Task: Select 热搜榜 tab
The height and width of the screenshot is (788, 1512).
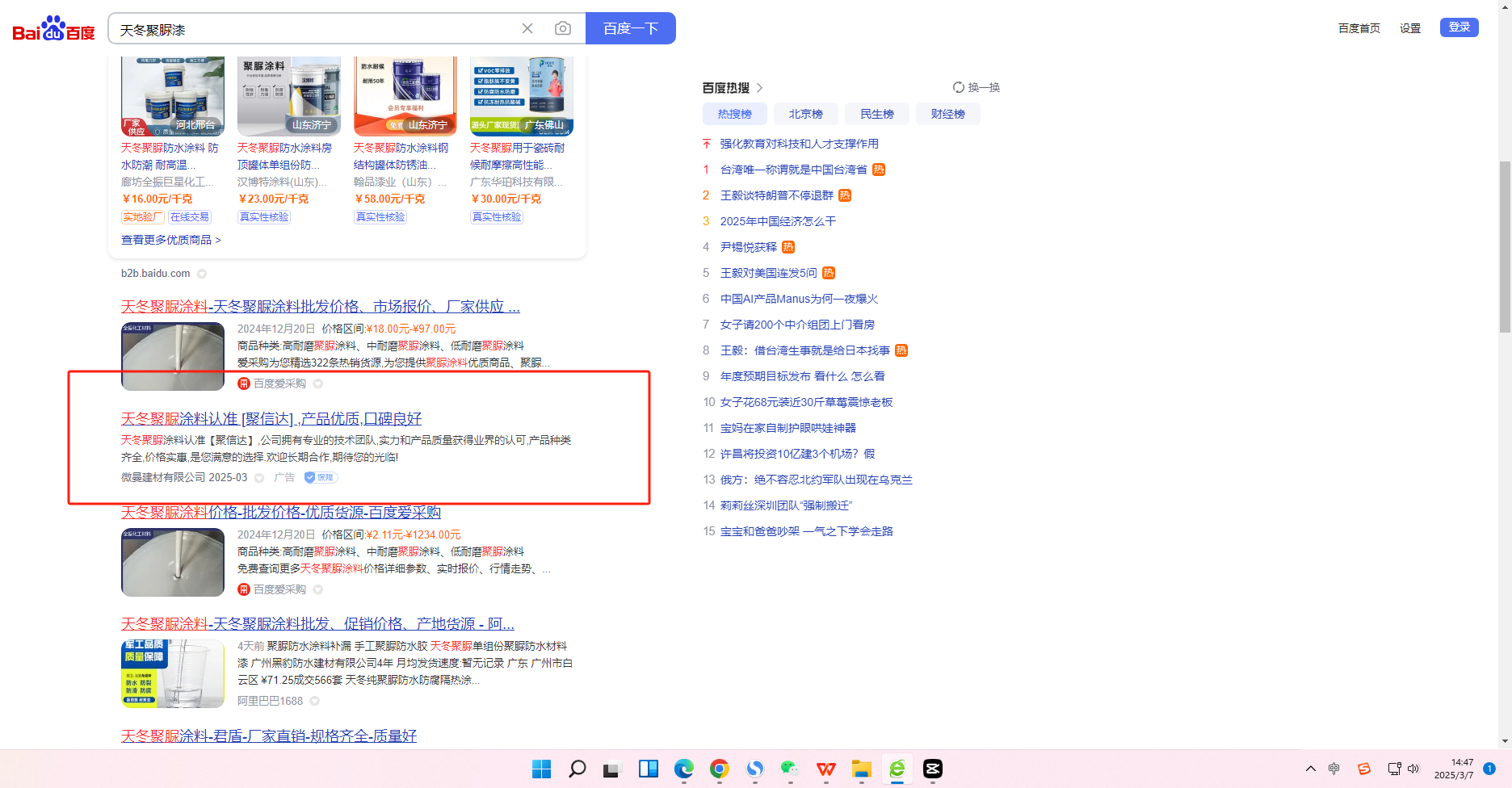Action: click(x=735, y=114)
